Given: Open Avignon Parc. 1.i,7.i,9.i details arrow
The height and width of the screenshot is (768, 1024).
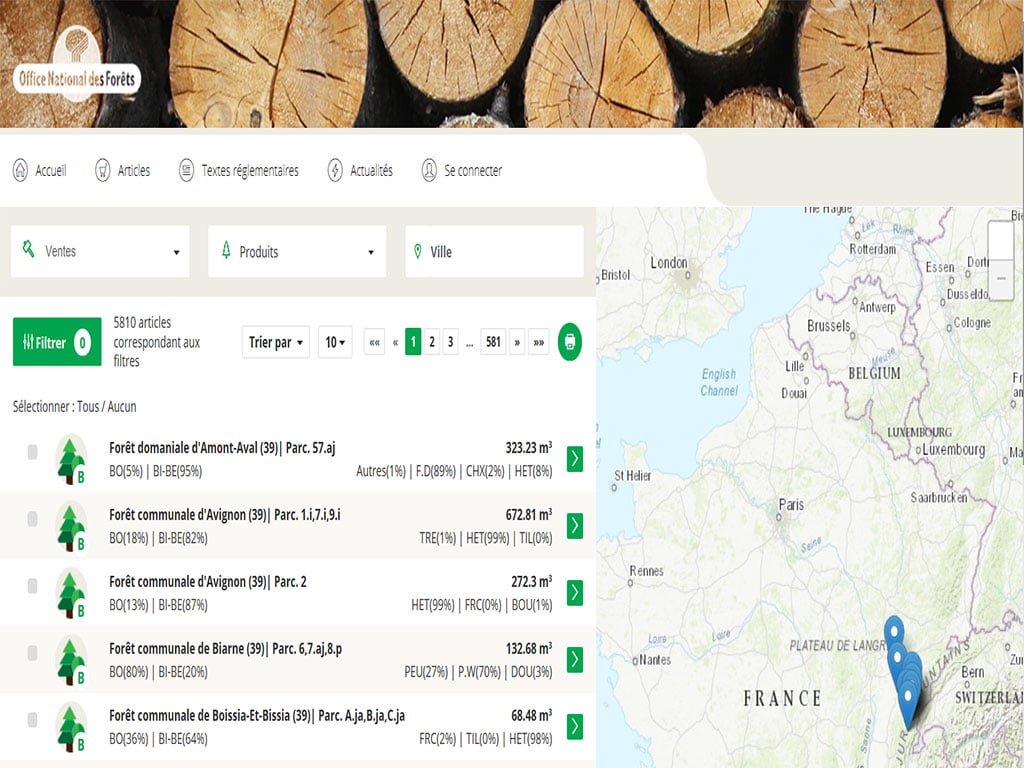Looking at the screenshot, I should 575,526.
